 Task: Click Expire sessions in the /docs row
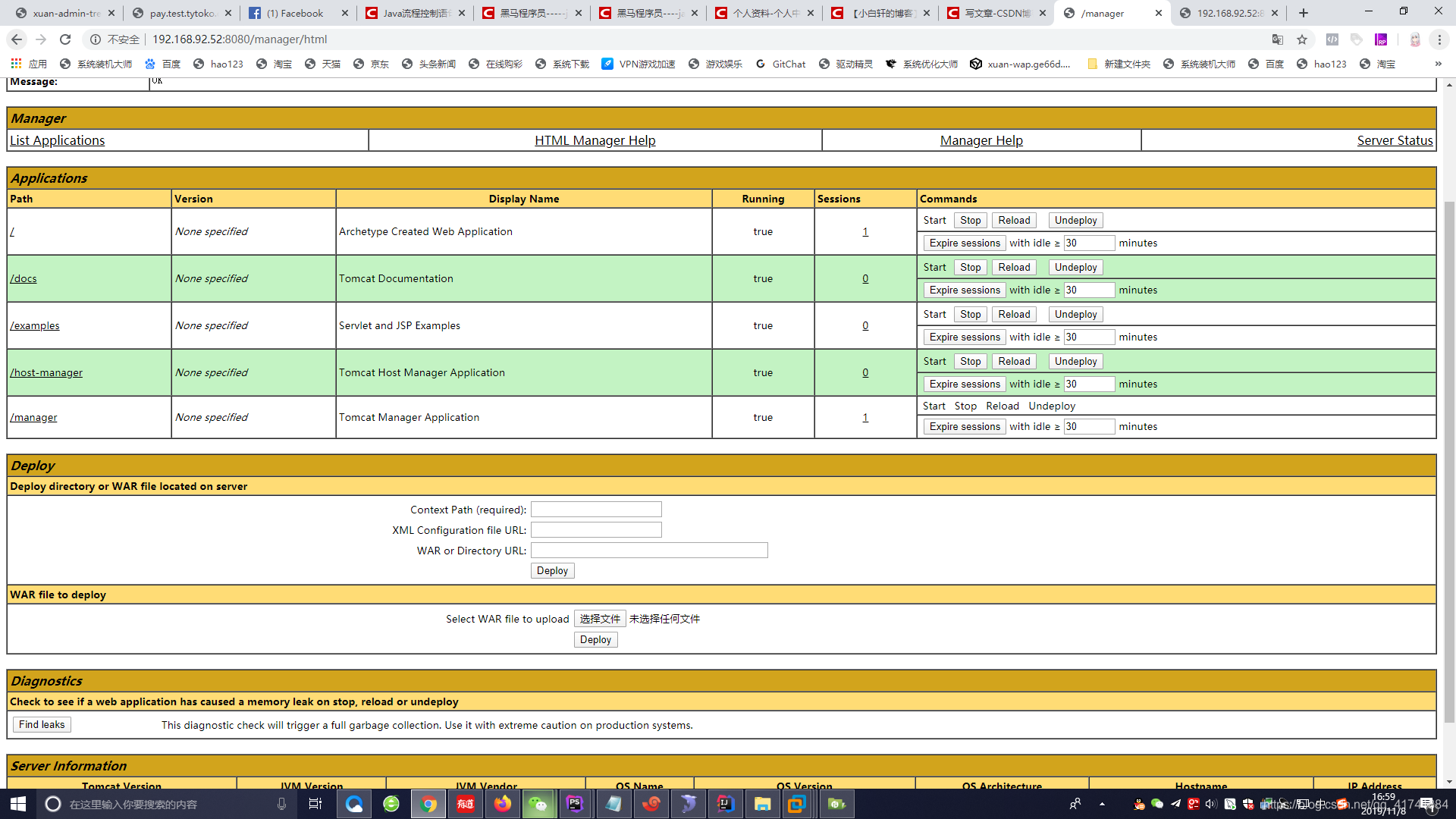click(x=965, y=290)
